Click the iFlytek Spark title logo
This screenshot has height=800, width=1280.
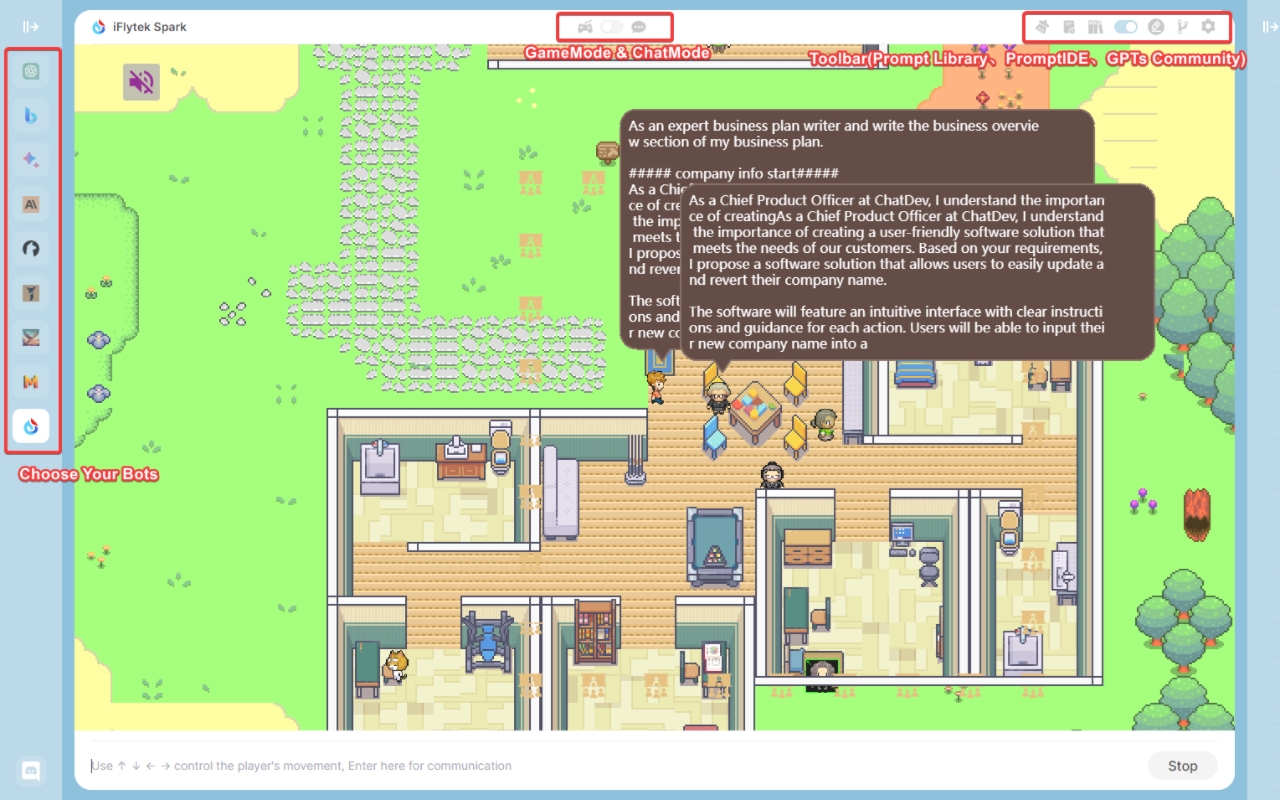[x=99, y=27]
